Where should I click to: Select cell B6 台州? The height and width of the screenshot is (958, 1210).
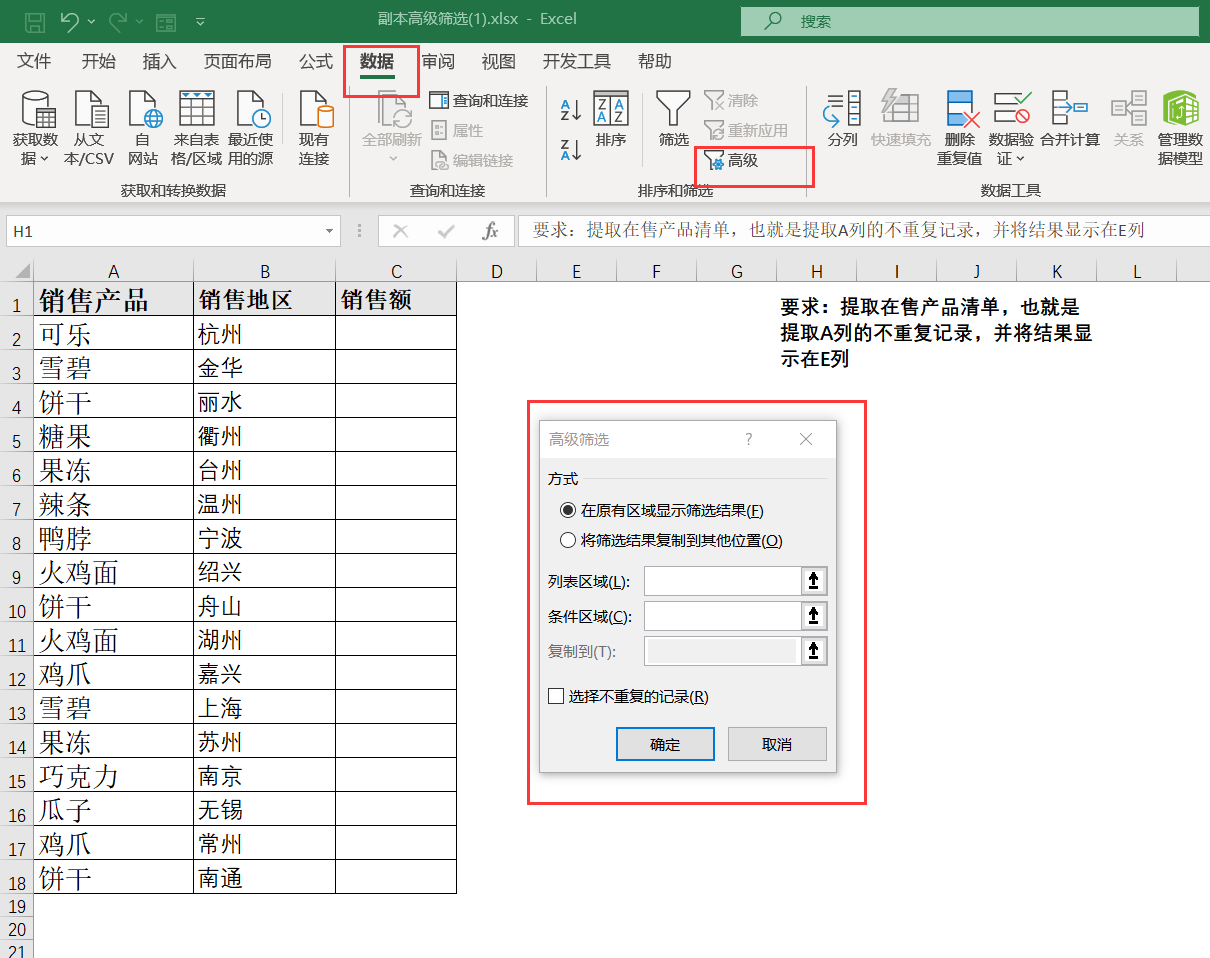pos(264,469)
